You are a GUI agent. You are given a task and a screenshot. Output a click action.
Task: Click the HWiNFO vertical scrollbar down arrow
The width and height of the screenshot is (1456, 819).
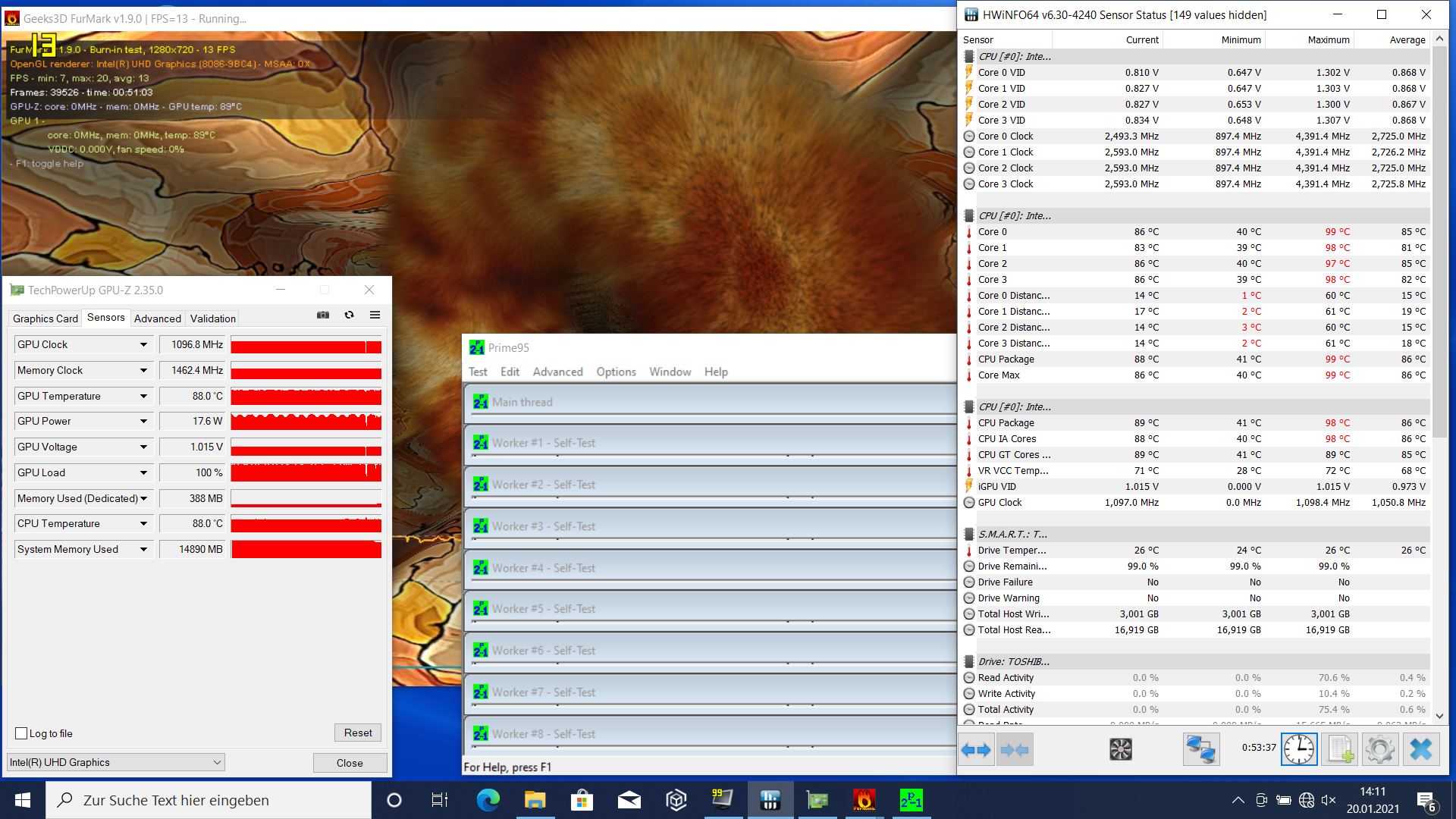click(x=1439, y=715)
